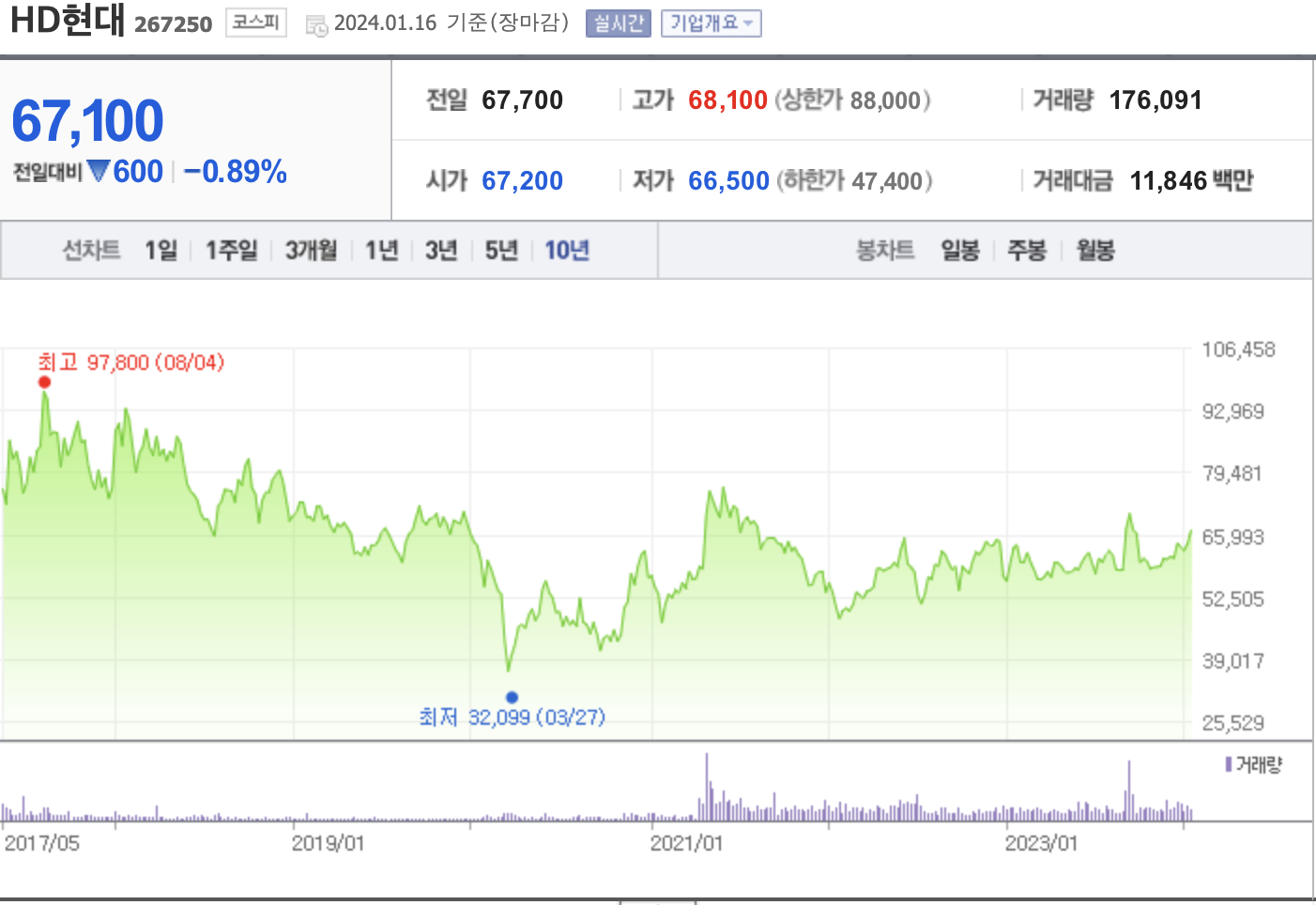This screenshot has height=905, width=1316.
Task: Select the 1년 line chart tab
Action: [381, 251]
